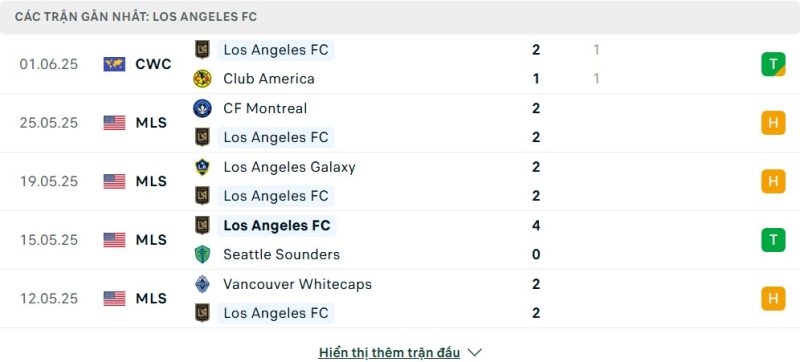Click the orange H badge for 25.05.25 match
The image size is (800, 362).
point(773,123)
